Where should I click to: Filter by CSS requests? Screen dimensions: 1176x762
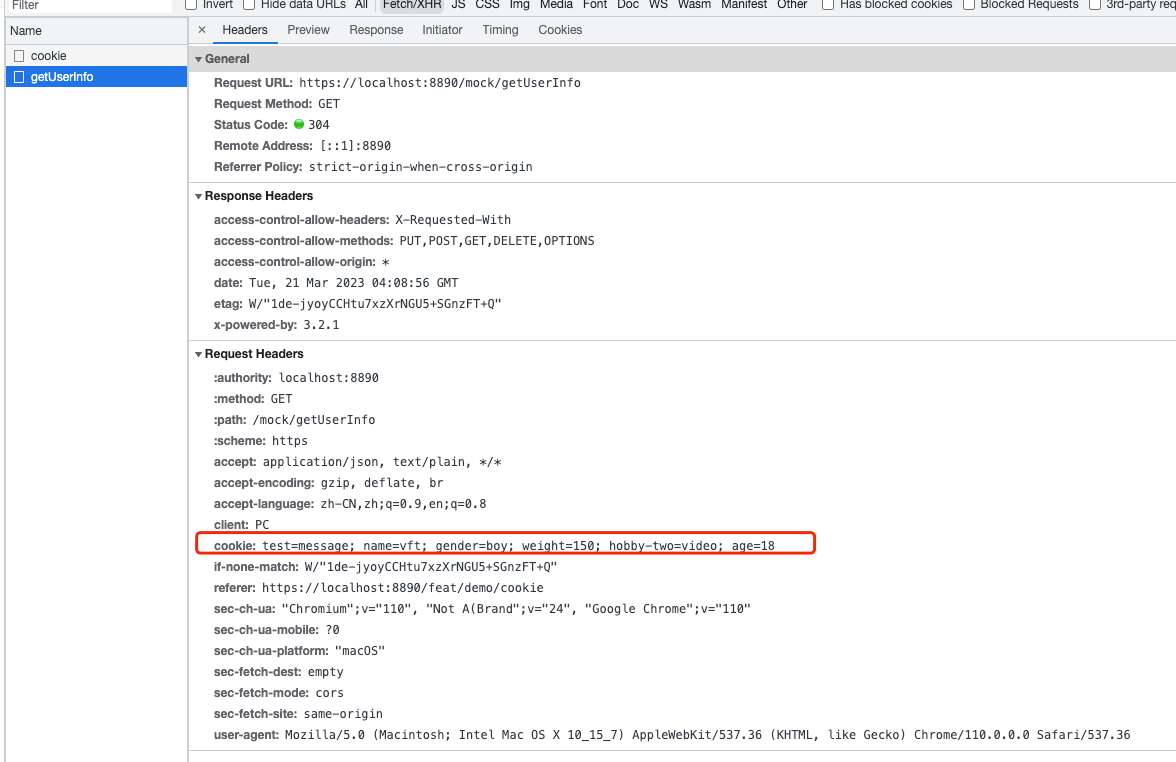pyautogui.click(x=488, y=4)
